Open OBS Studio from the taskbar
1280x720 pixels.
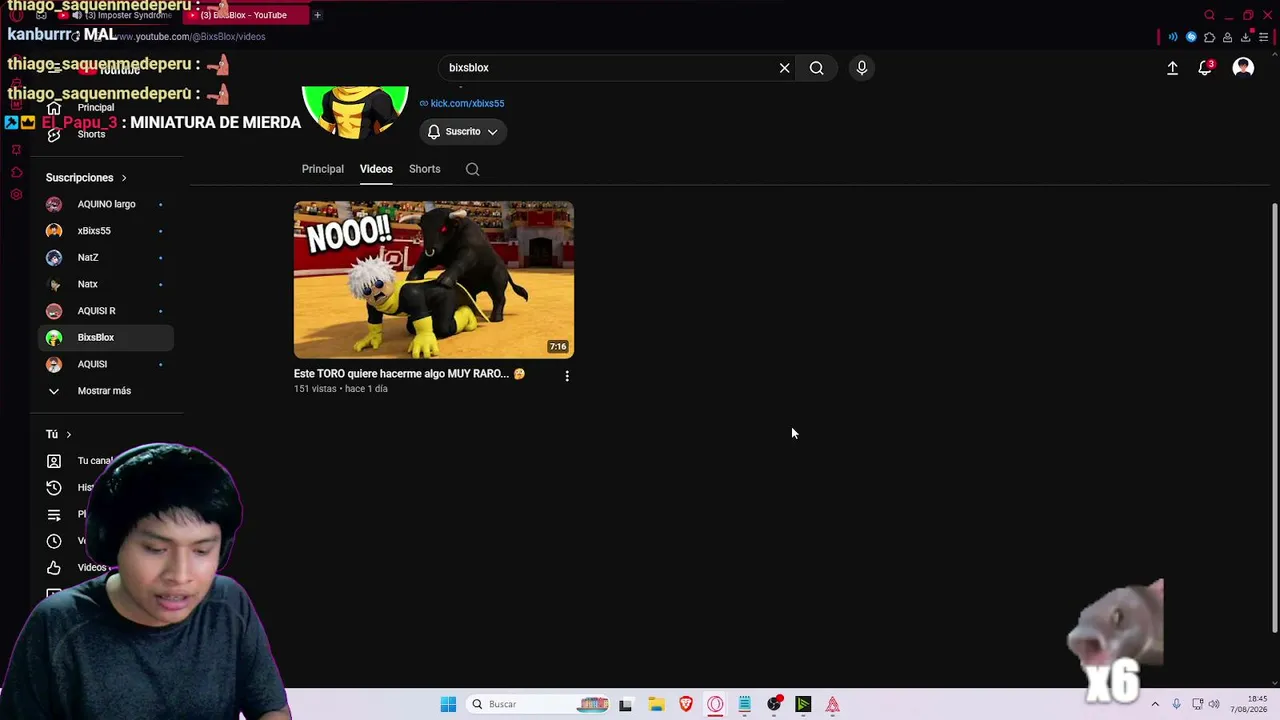point(774,704)
